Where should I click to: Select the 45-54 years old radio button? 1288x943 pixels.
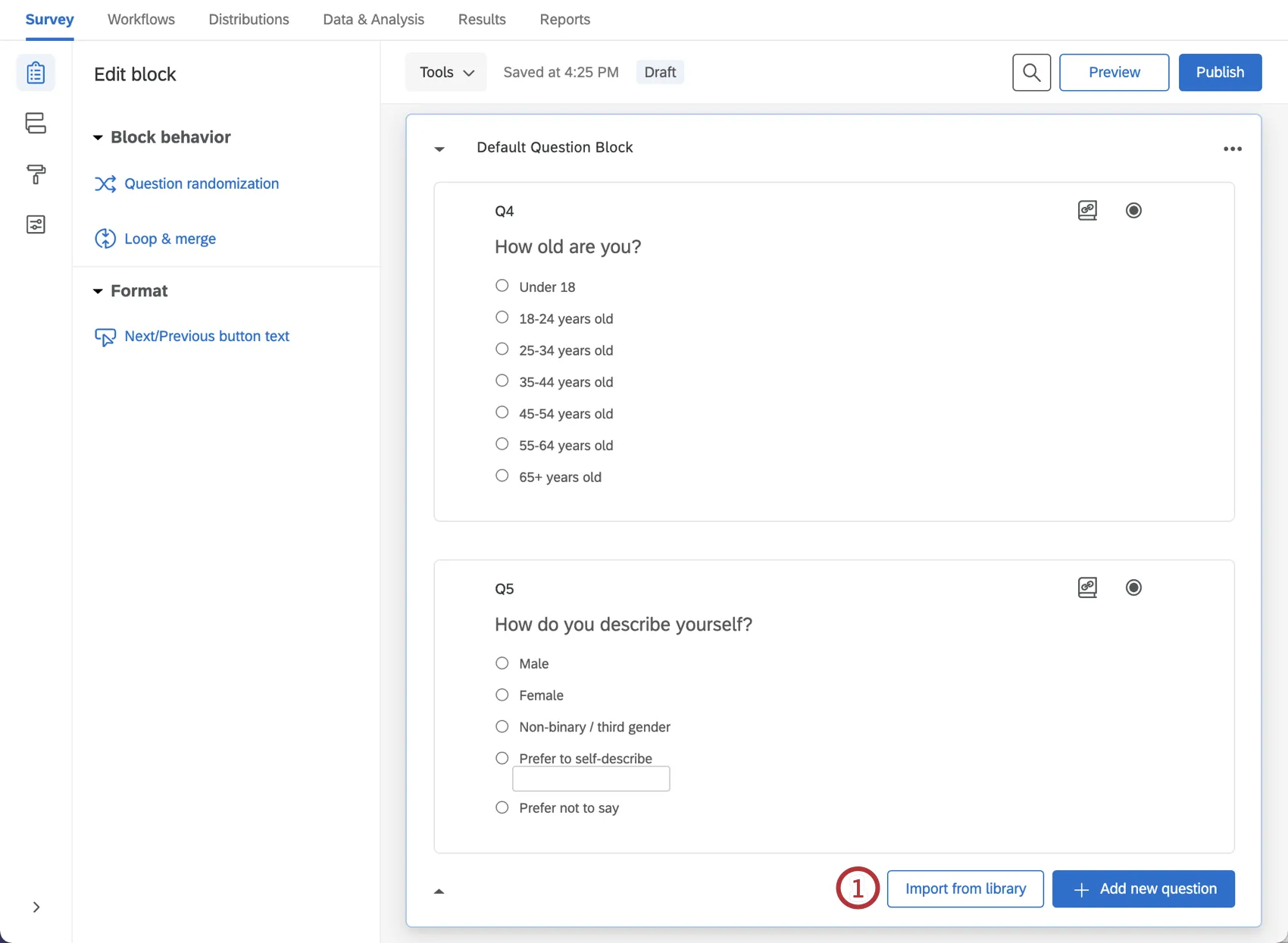(502, 412)
